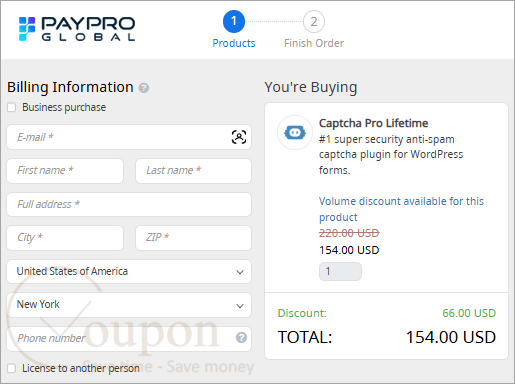Focus the Full address field

coord(129,204)
